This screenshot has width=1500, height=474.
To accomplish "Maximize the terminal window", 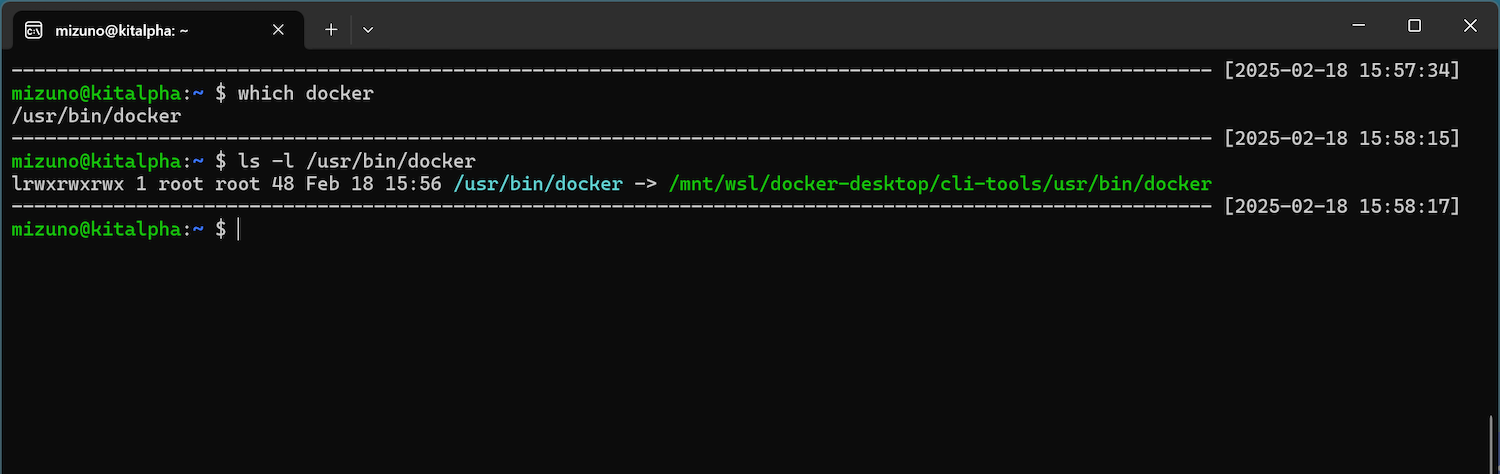I will pos(1414,25).
